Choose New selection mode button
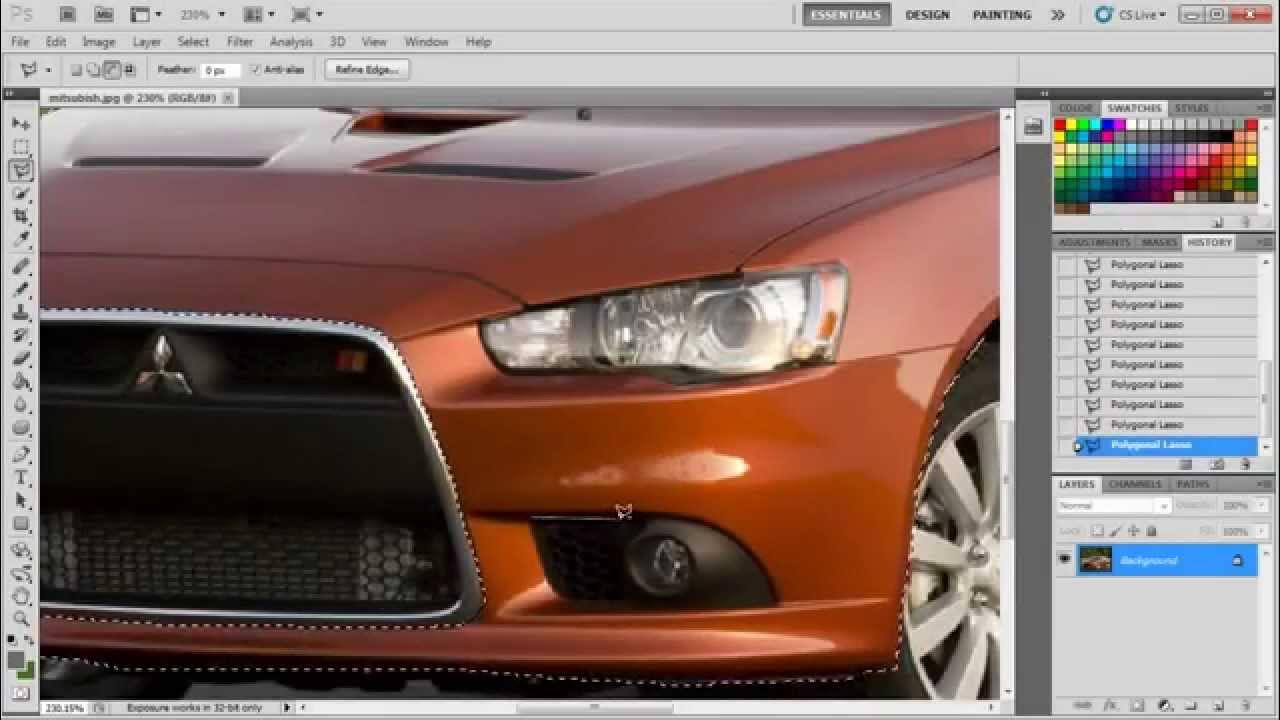Viewport: 1280px width, 720px height. click(x=76, y=70)
